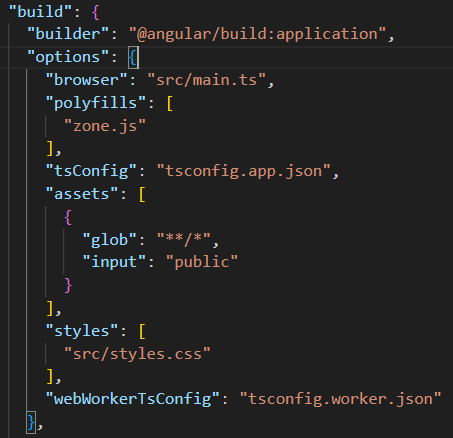Screen dimensions: 453x438
Task: Click the "webWorkerTsConfig" key
Action: 133,399
